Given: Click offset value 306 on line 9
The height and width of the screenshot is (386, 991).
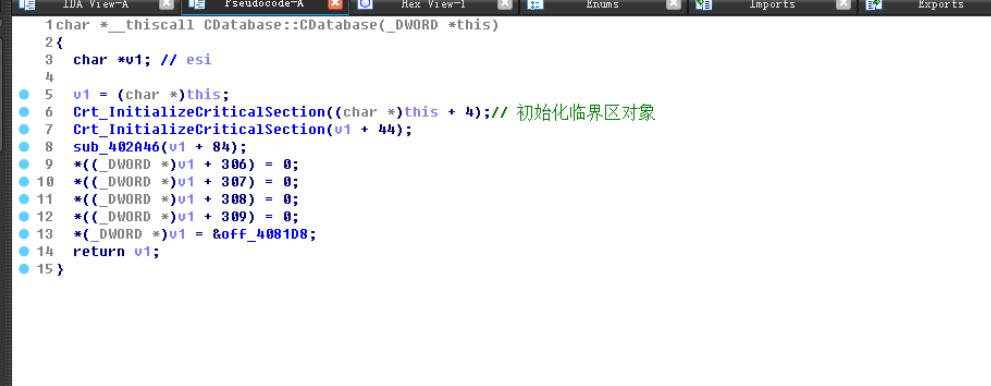Looking at the screenshot, I should [x=234, y=164].
